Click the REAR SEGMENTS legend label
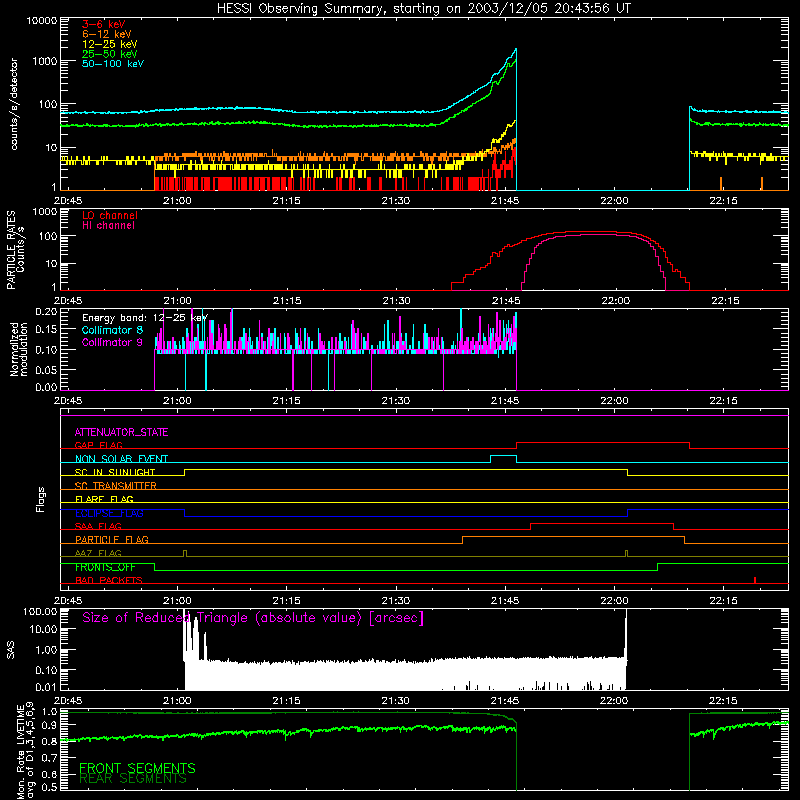The height and width of the screenshot is (800, 800). pyautogui.click(x=133, y=779)
